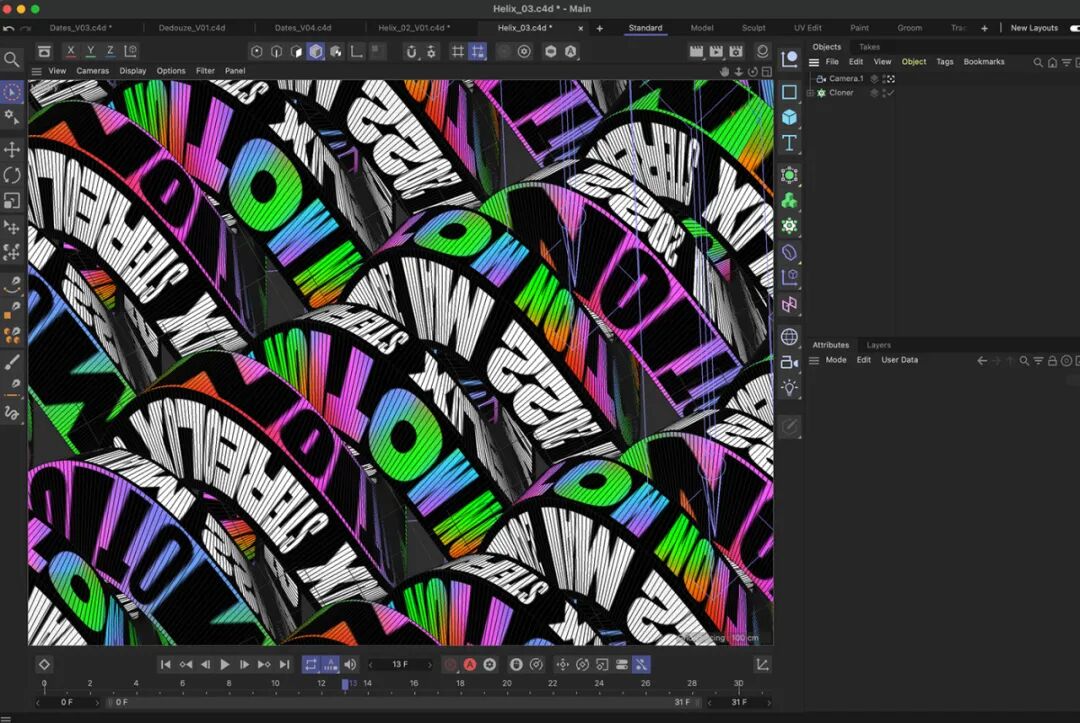
Task: Toggle sound during playback
Action: (350, 664)
